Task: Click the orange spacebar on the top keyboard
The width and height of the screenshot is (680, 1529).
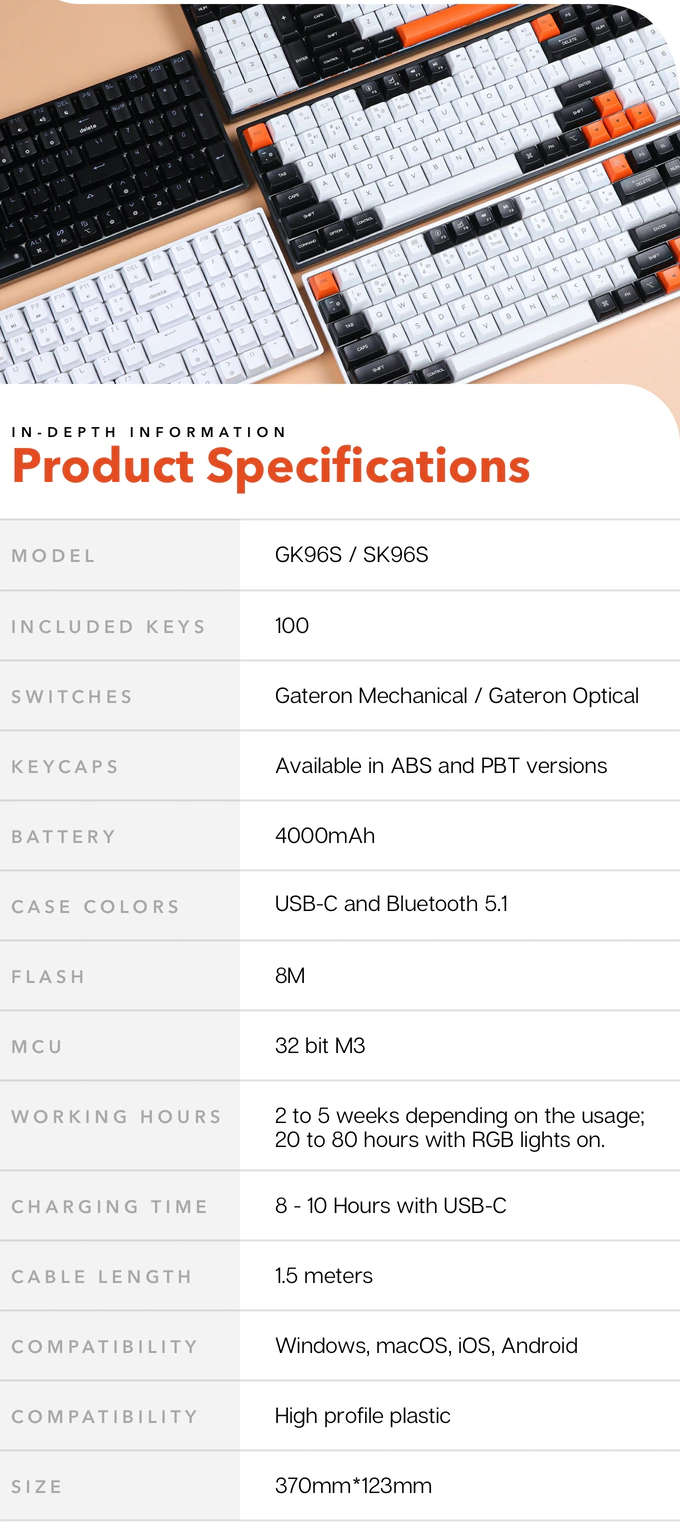Action: [x=450, y=25]
